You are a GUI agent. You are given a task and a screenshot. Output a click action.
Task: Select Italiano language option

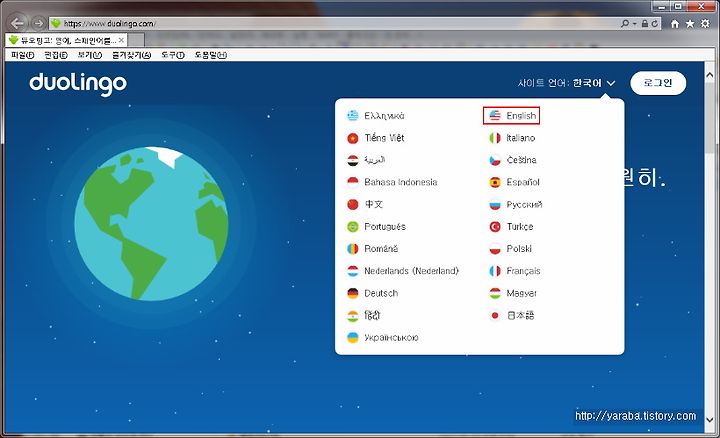tap(521, 138)
